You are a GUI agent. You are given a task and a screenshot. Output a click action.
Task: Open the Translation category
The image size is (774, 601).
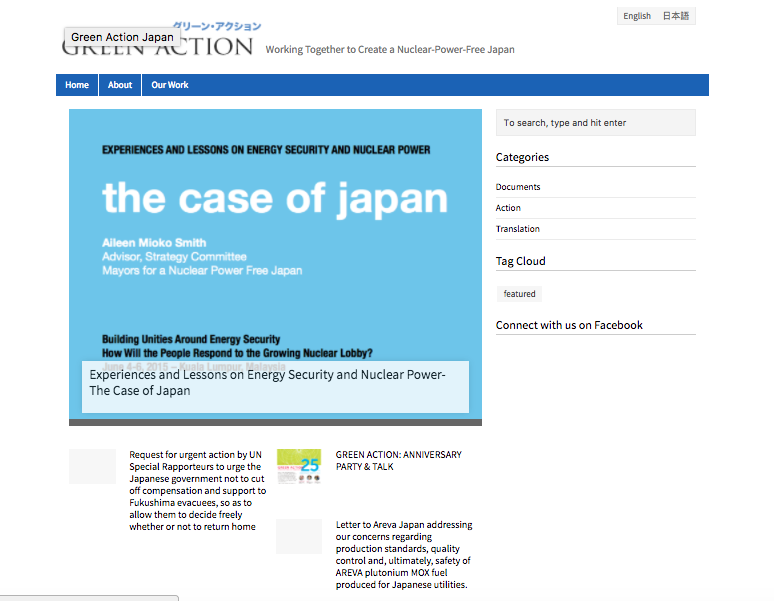click(x=517, y=229)
